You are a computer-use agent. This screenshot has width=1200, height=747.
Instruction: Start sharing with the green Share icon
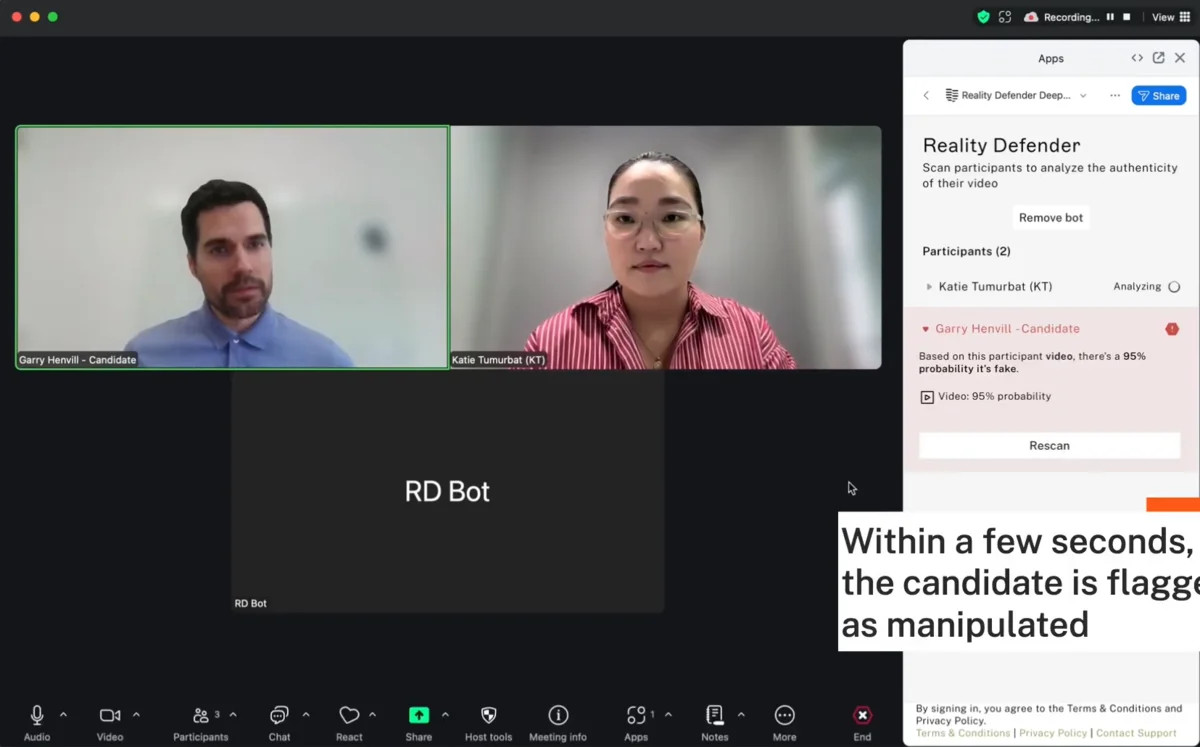pyautogui.click(x=420, y=713)
